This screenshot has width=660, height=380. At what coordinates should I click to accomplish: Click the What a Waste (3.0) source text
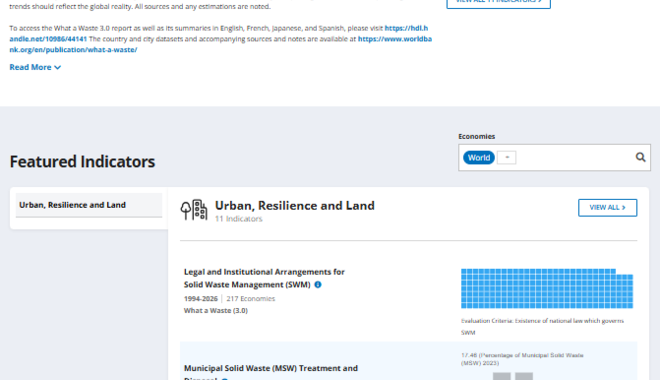tap(216, 311)
